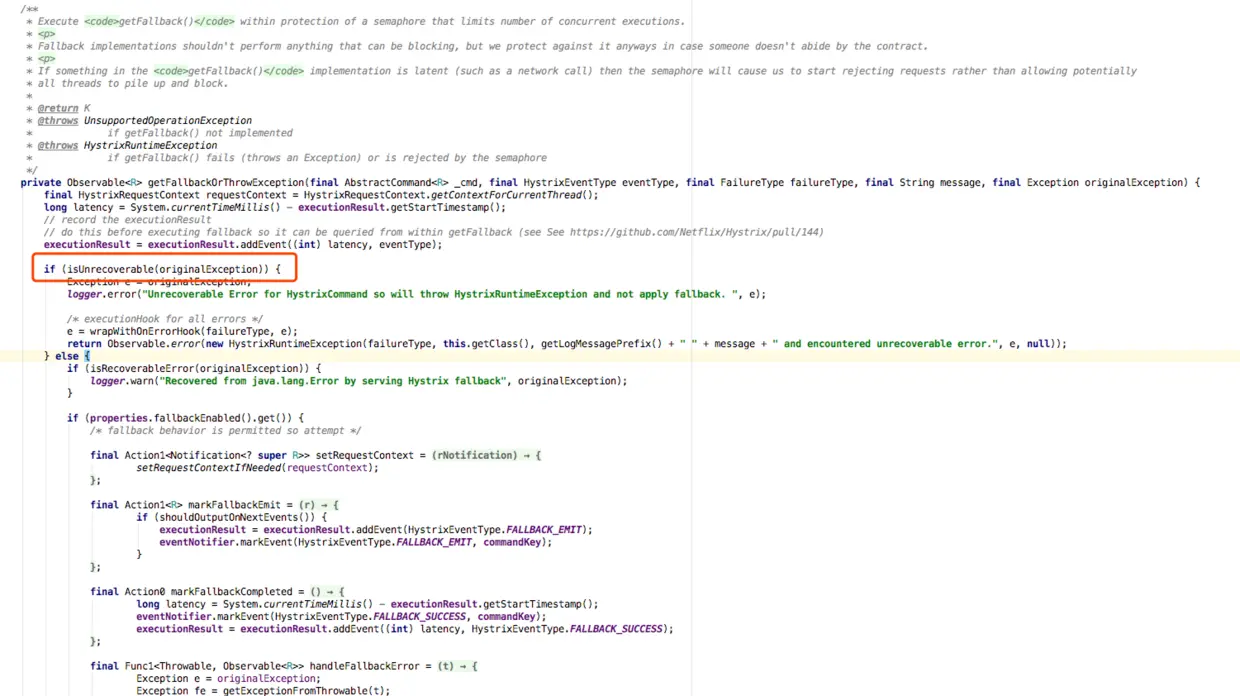This screenshot has width=1240, height=696.
Task: Click the 'Action0' type name
Action: click(x=145, y=592)
